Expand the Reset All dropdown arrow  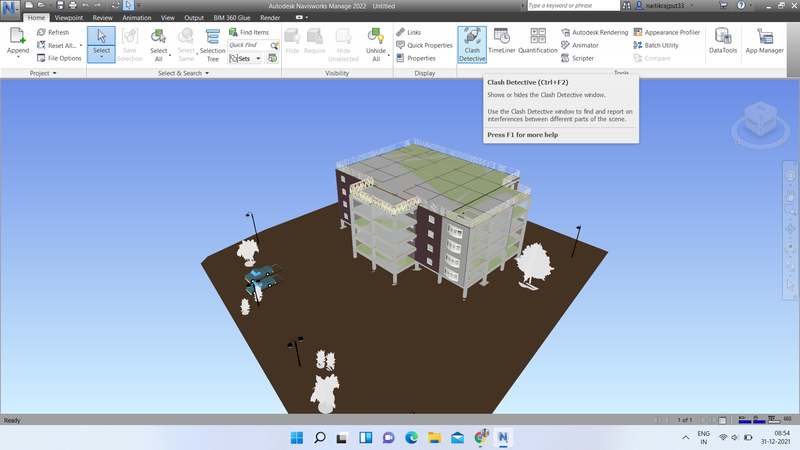point(81,45)
